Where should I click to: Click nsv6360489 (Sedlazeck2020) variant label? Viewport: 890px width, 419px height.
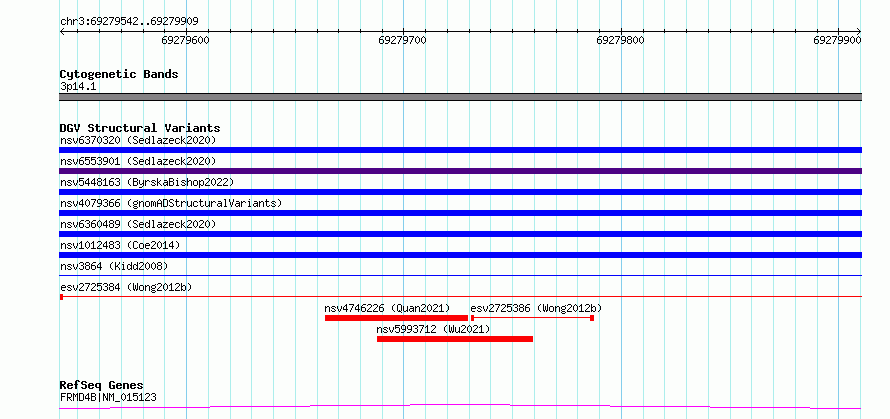click(x=138, y=224)
